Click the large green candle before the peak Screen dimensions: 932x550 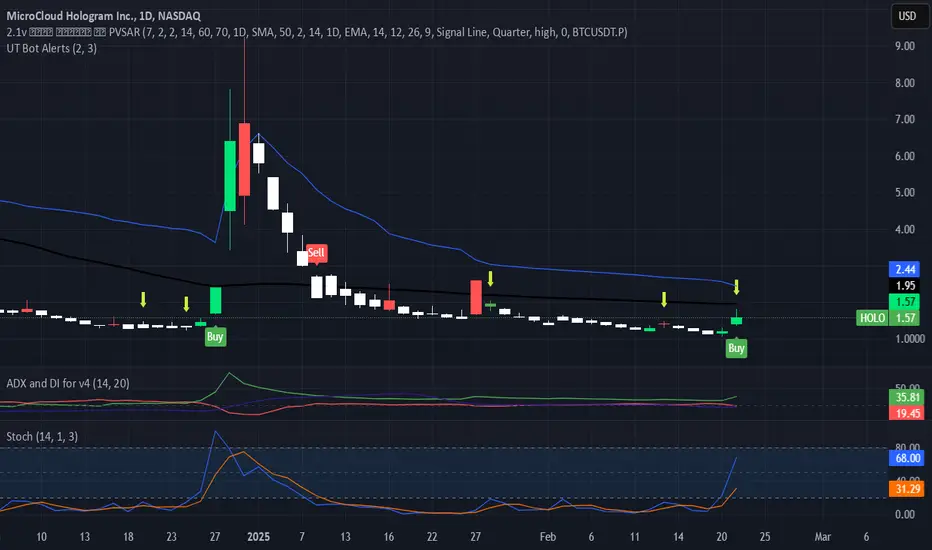coord(230,175)
